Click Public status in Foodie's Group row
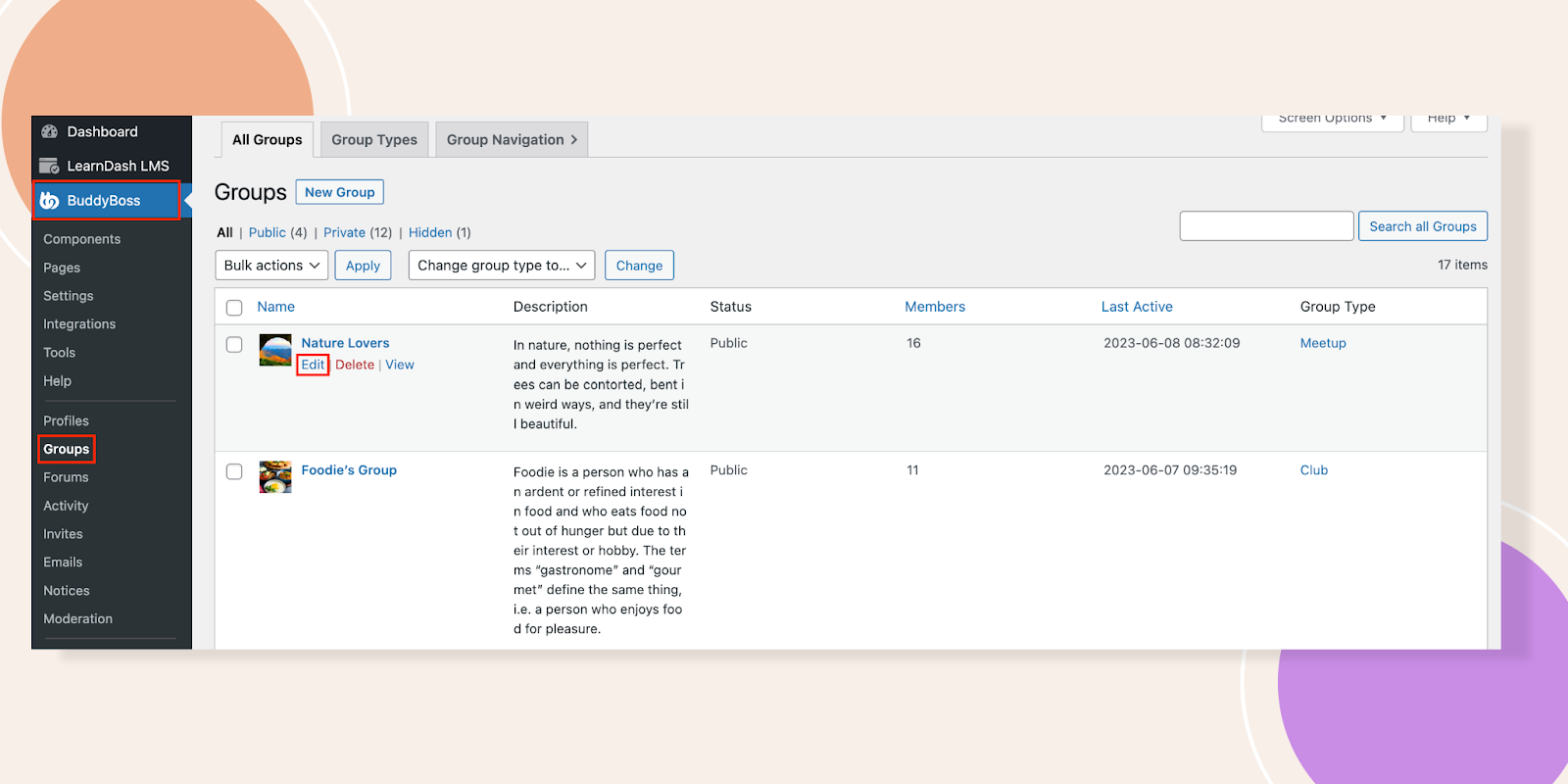This screenshot has width=1568, height=784. point(729,470)
